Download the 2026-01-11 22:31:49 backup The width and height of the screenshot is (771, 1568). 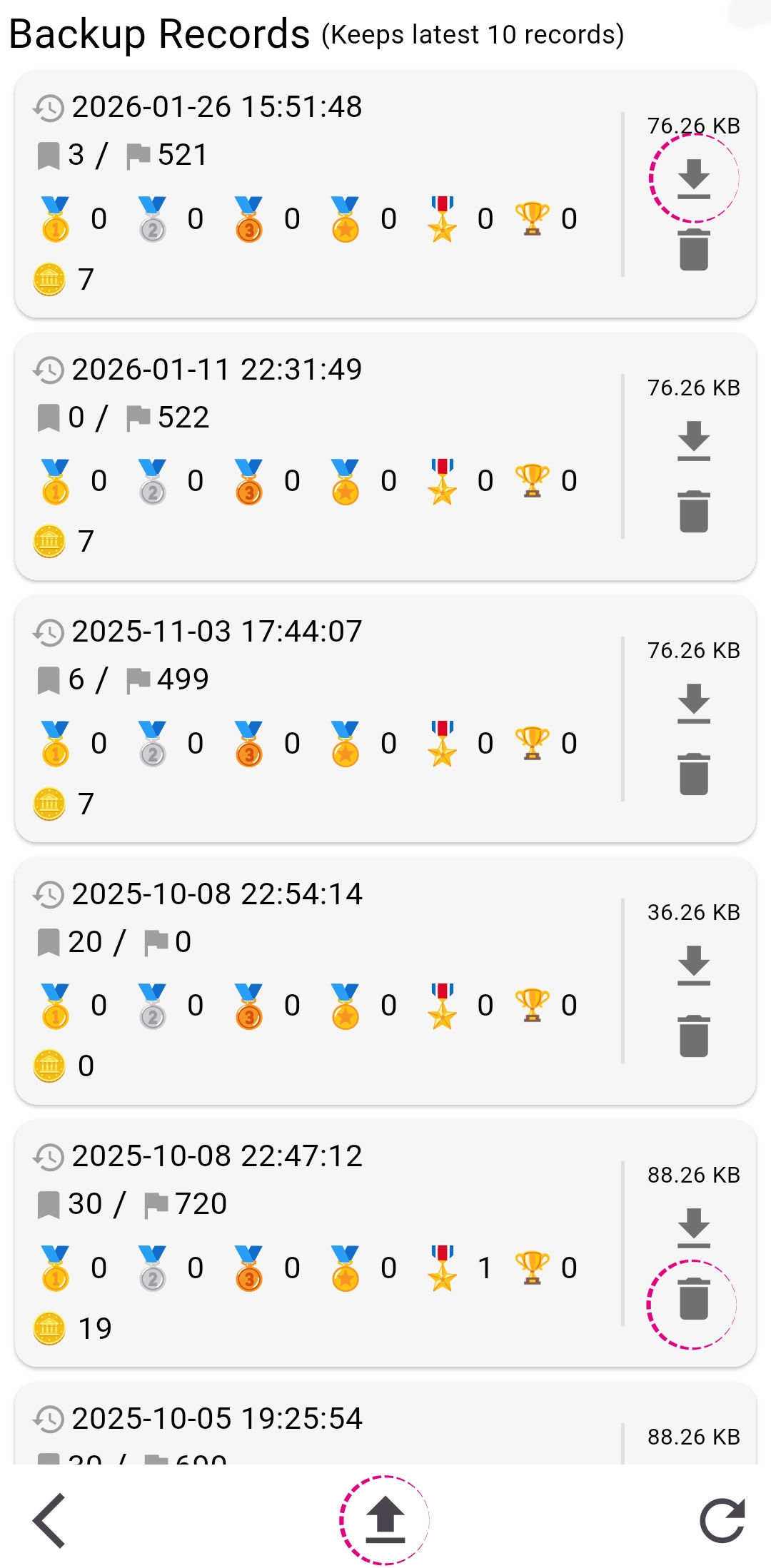[x=693, y=440]
